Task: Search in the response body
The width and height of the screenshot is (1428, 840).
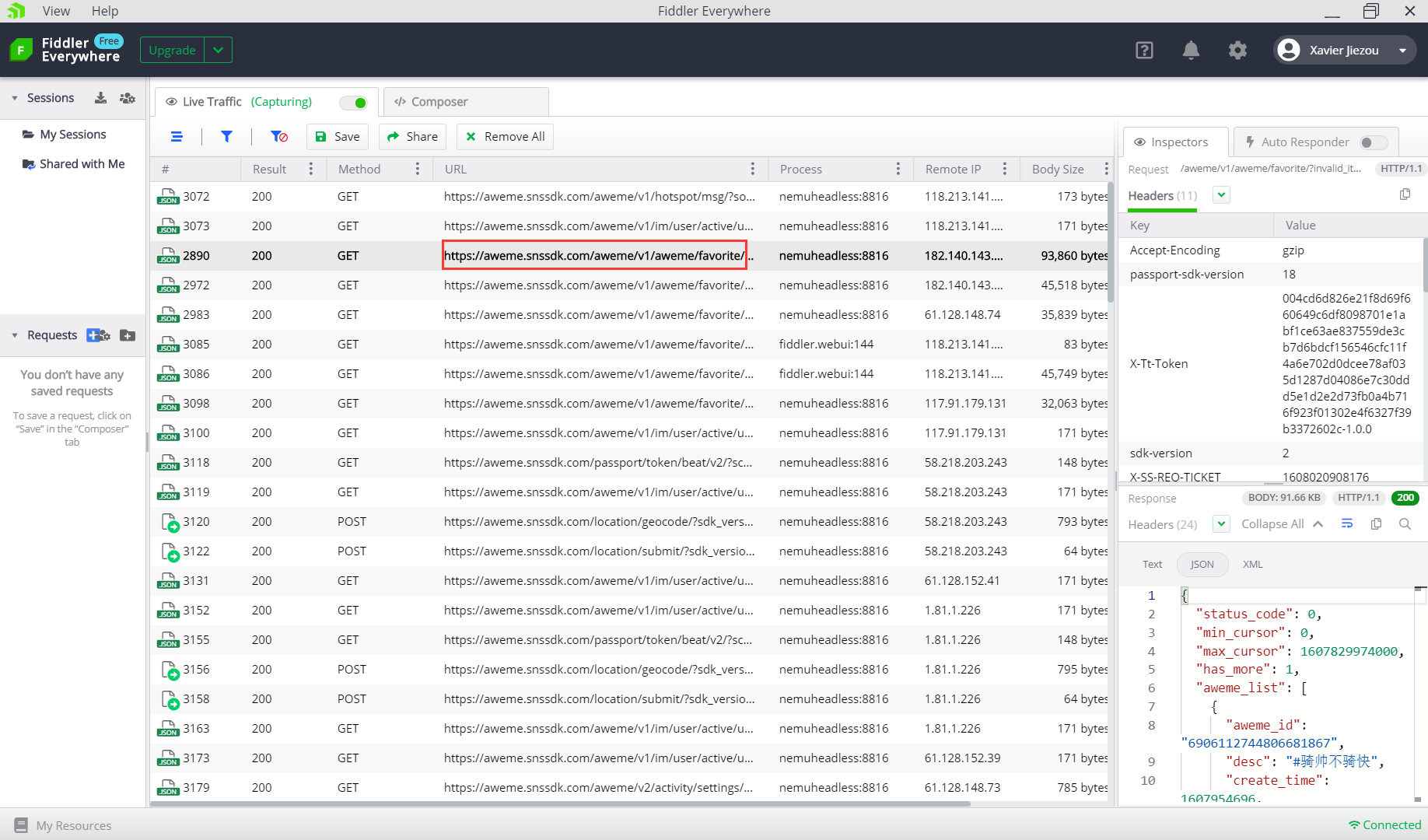Action: point(1405,524)
